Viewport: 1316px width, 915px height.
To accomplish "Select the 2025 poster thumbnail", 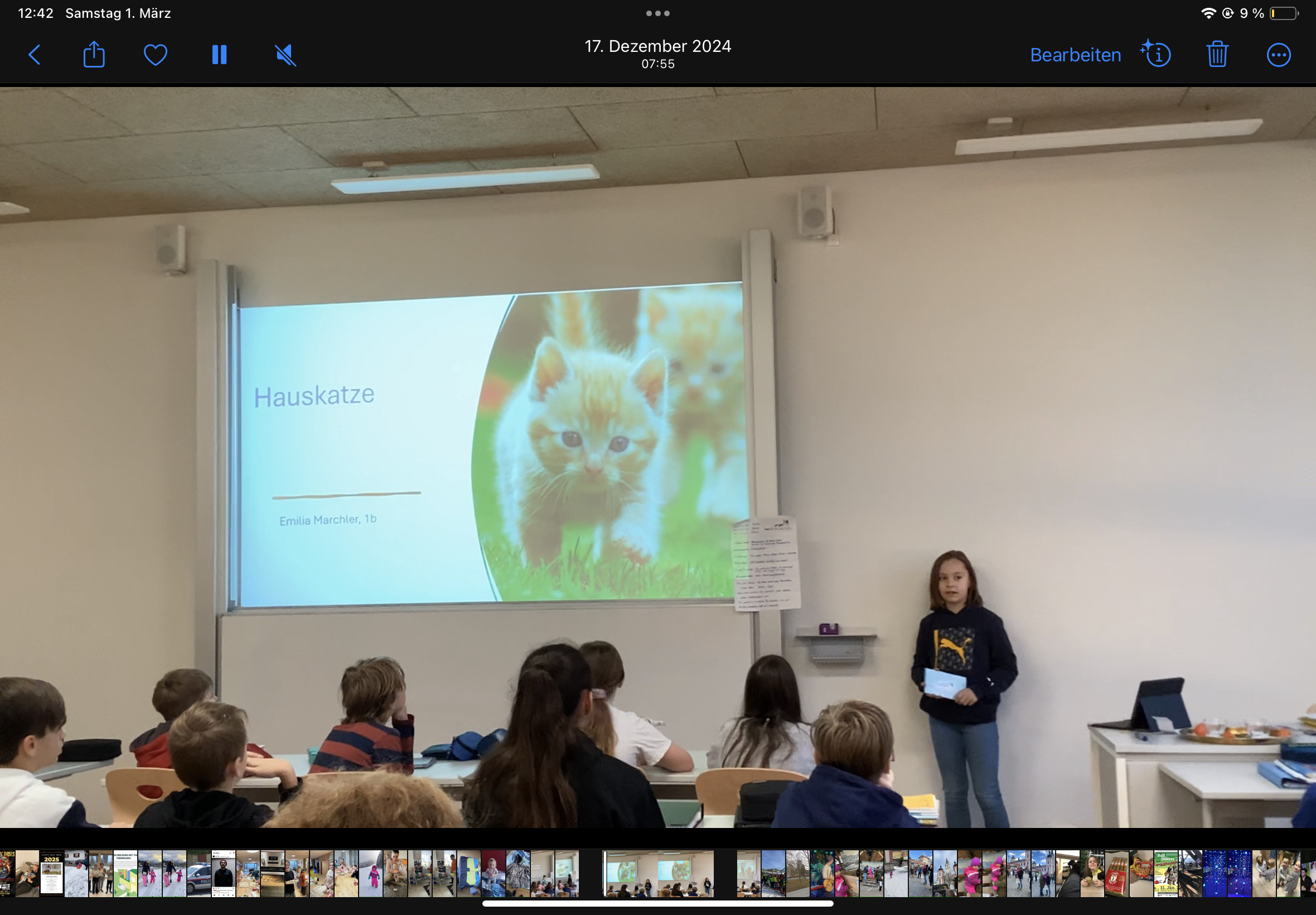I will (x=51, y=873).
